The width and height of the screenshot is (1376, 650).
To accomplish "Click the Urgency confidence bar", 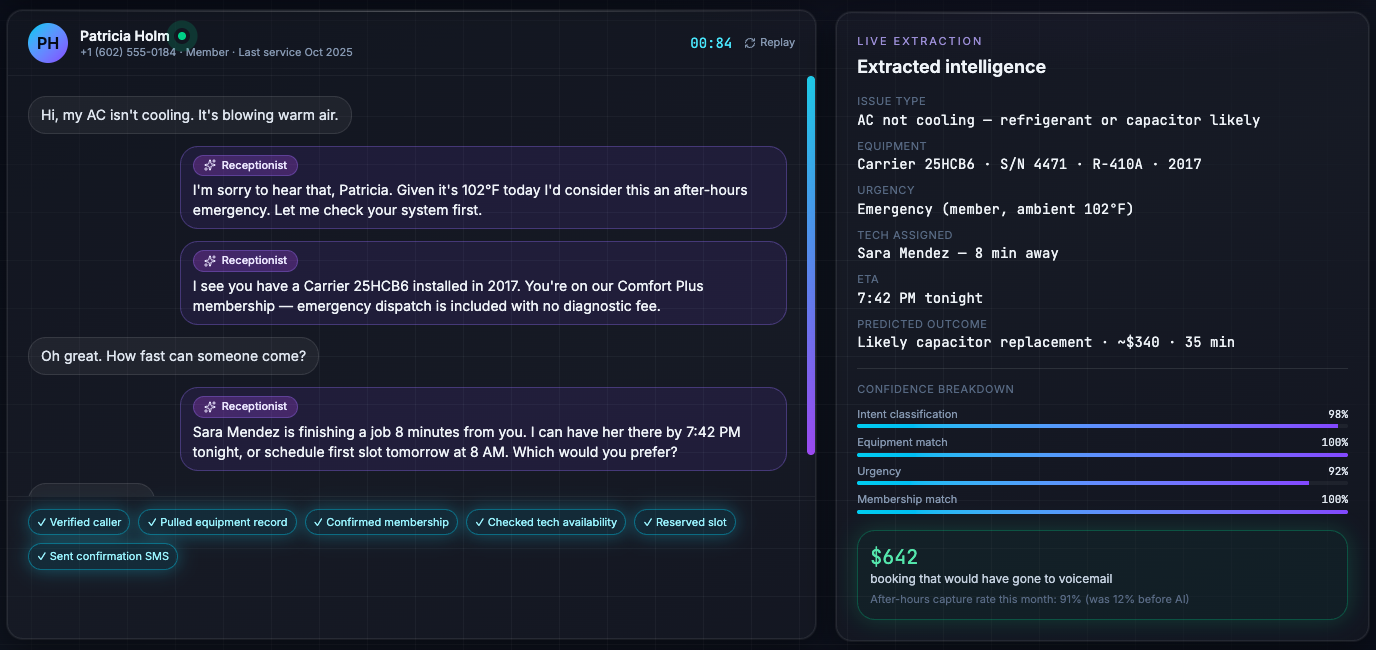I will [x=1102, y=483].
